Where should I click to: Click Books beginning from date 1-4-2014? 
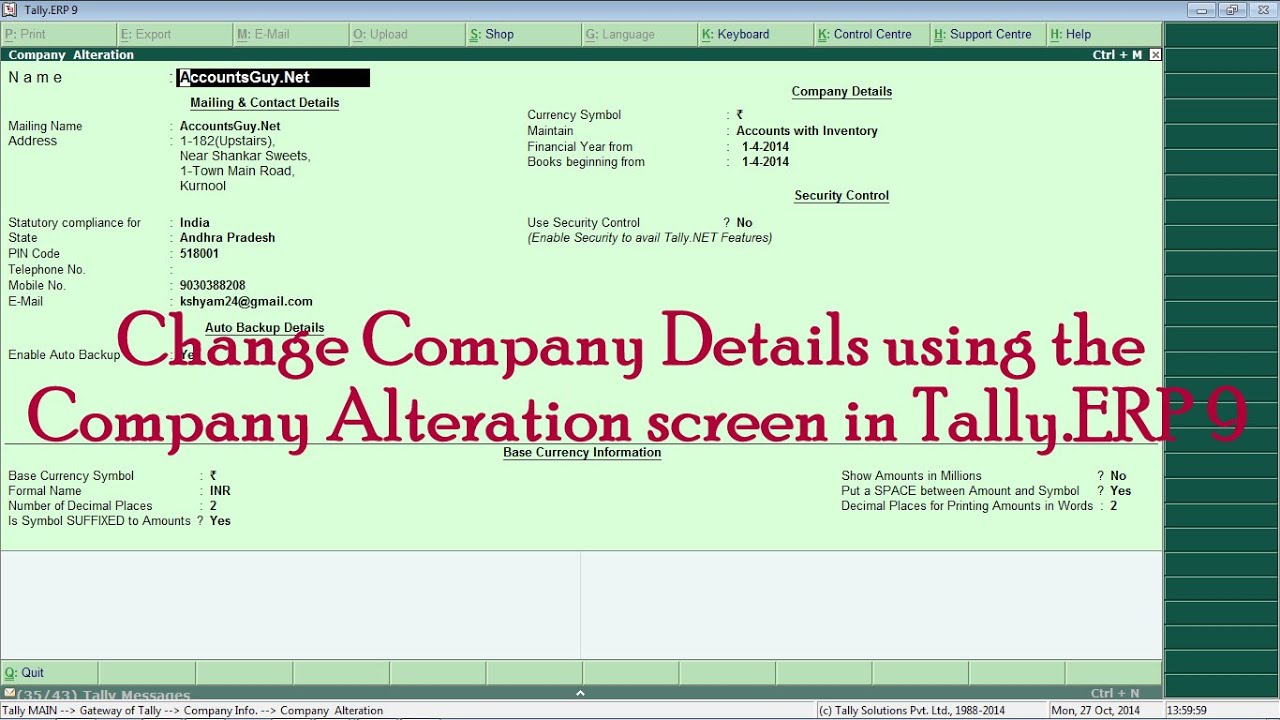coord(765,162)
